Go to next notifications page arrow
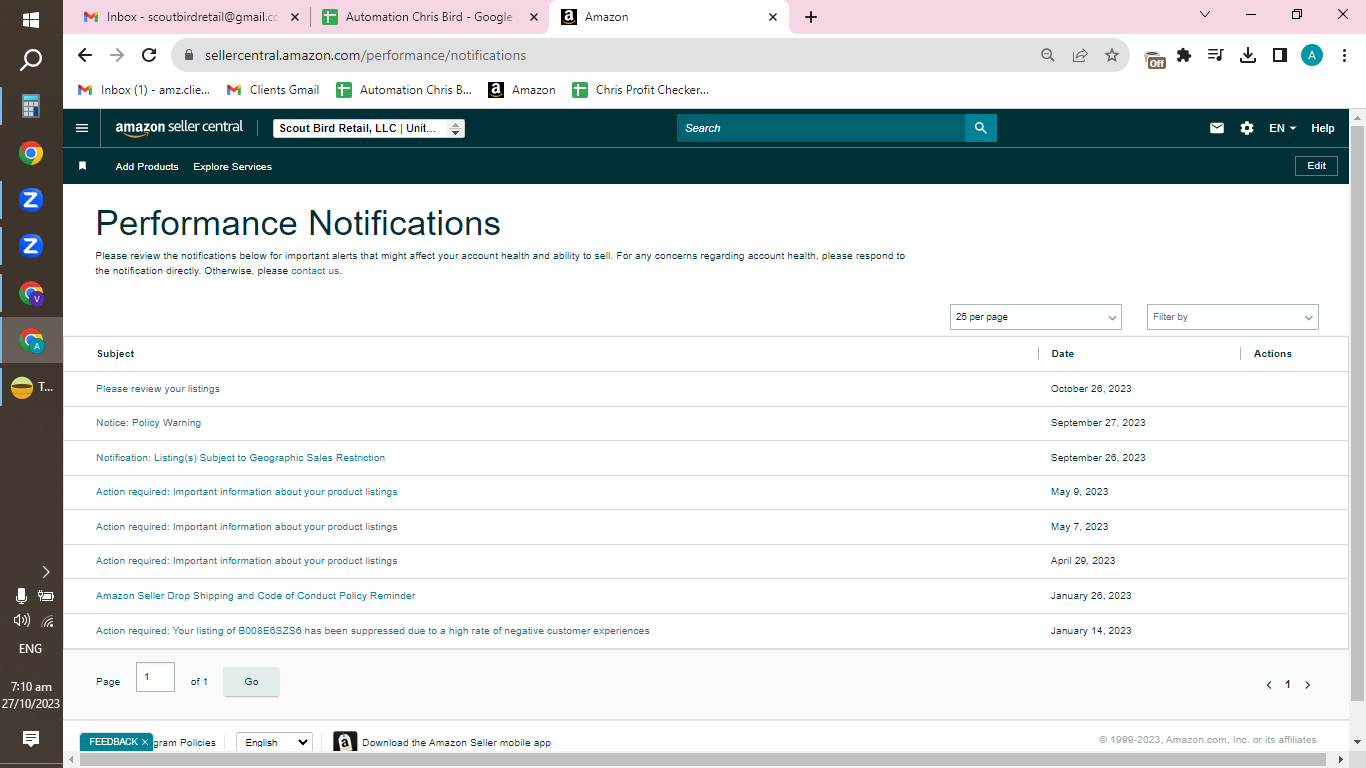The image size is (1366, 768). click(x=1307, y=685)
